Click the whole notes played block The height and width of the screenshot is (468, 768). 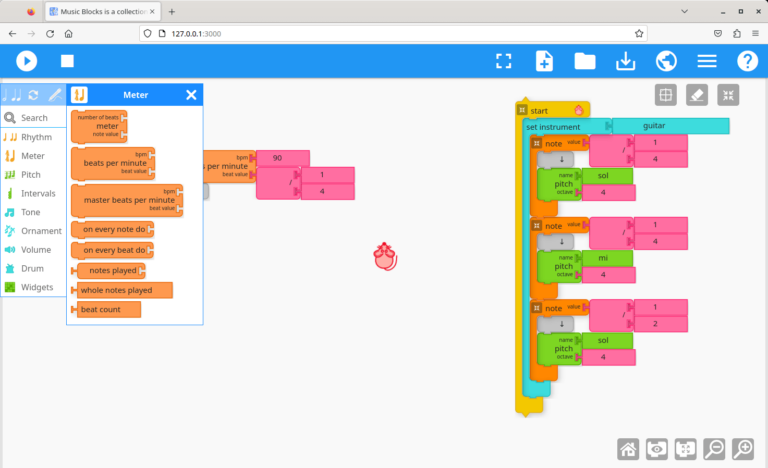(122, 290)
